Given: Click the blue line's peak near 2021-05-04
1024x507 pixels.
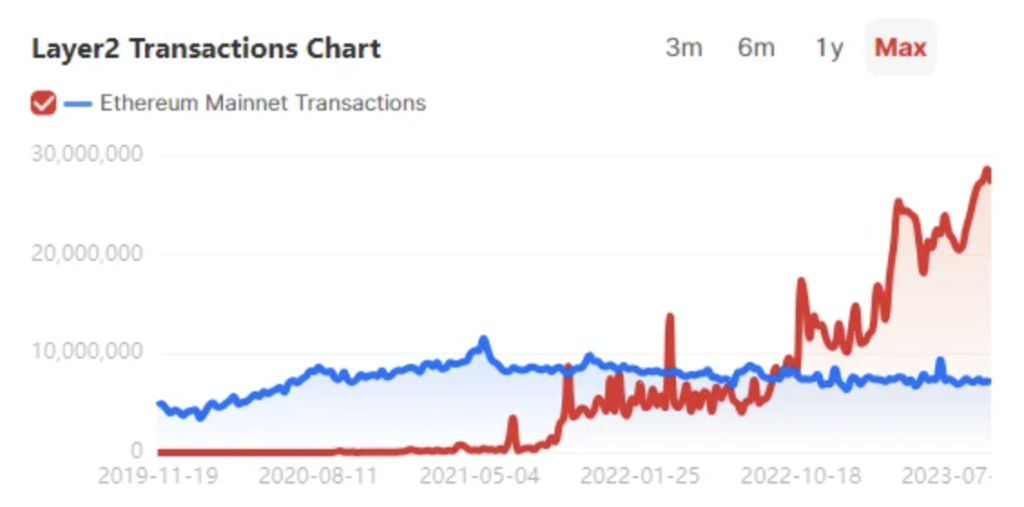Looking at the screenshot, I should [x=483, y=340].
